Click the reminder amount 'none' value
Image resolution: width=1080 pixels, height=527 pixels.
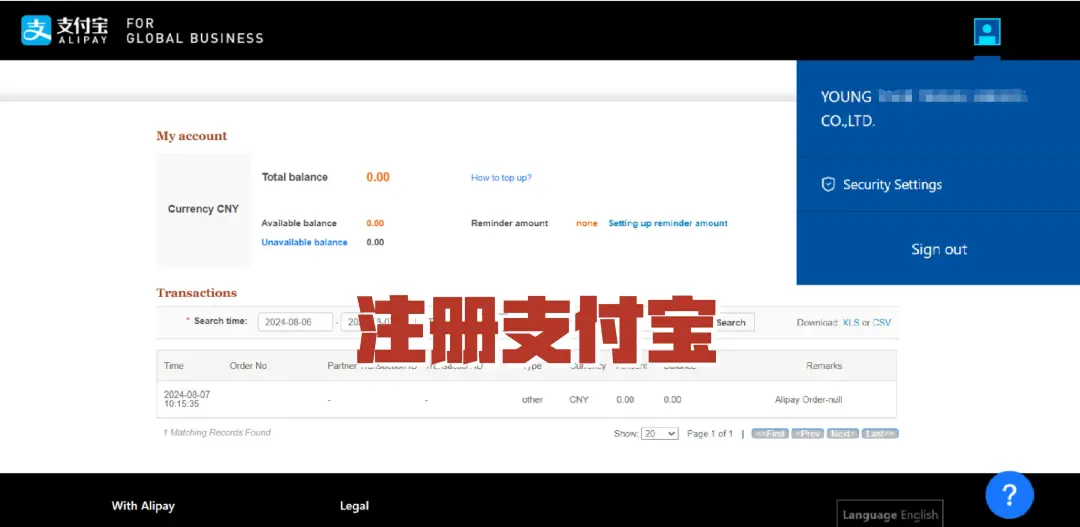click(x=587, y=223)
